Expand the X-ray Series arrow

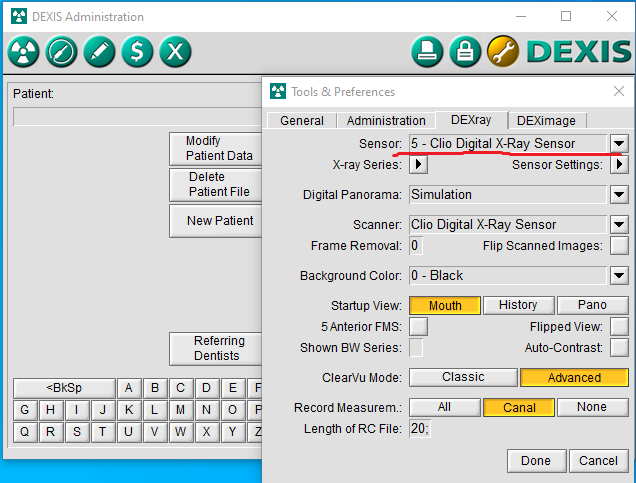tap(418, 165)
